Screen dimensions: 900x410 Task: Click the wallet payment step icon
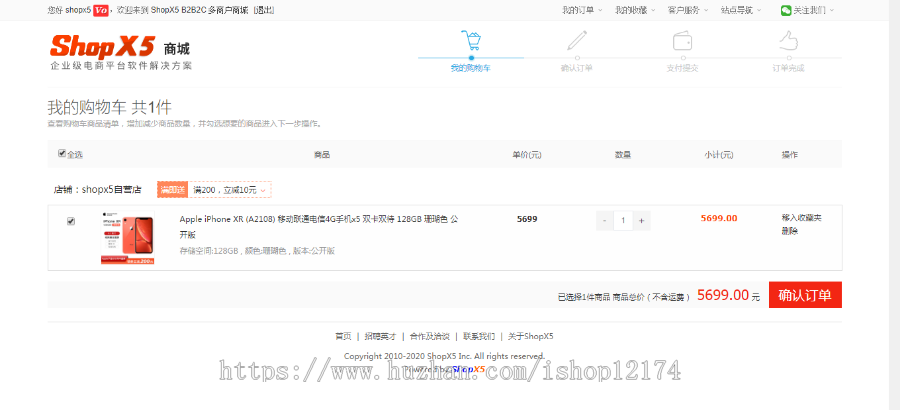[x=682, y=41]
